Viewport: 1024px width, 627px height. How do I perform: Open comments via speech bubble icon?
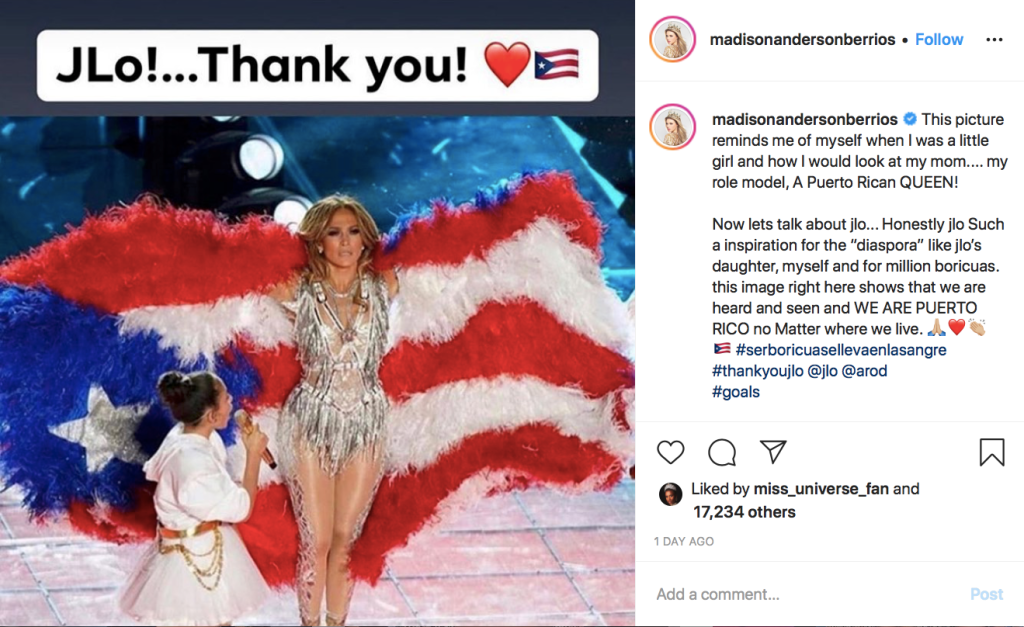[x=722, y=452]
